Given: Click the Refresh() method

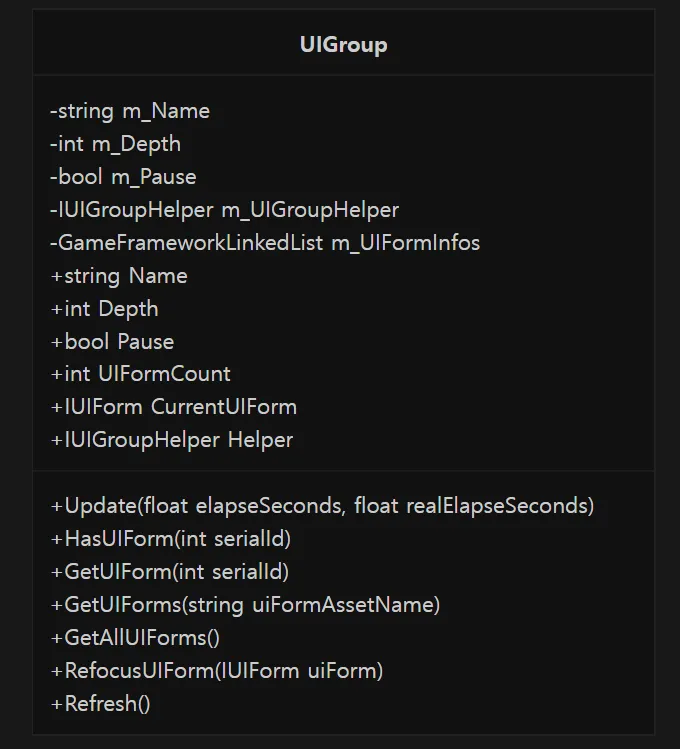Looking at the screenshot, I should [100, 704].
